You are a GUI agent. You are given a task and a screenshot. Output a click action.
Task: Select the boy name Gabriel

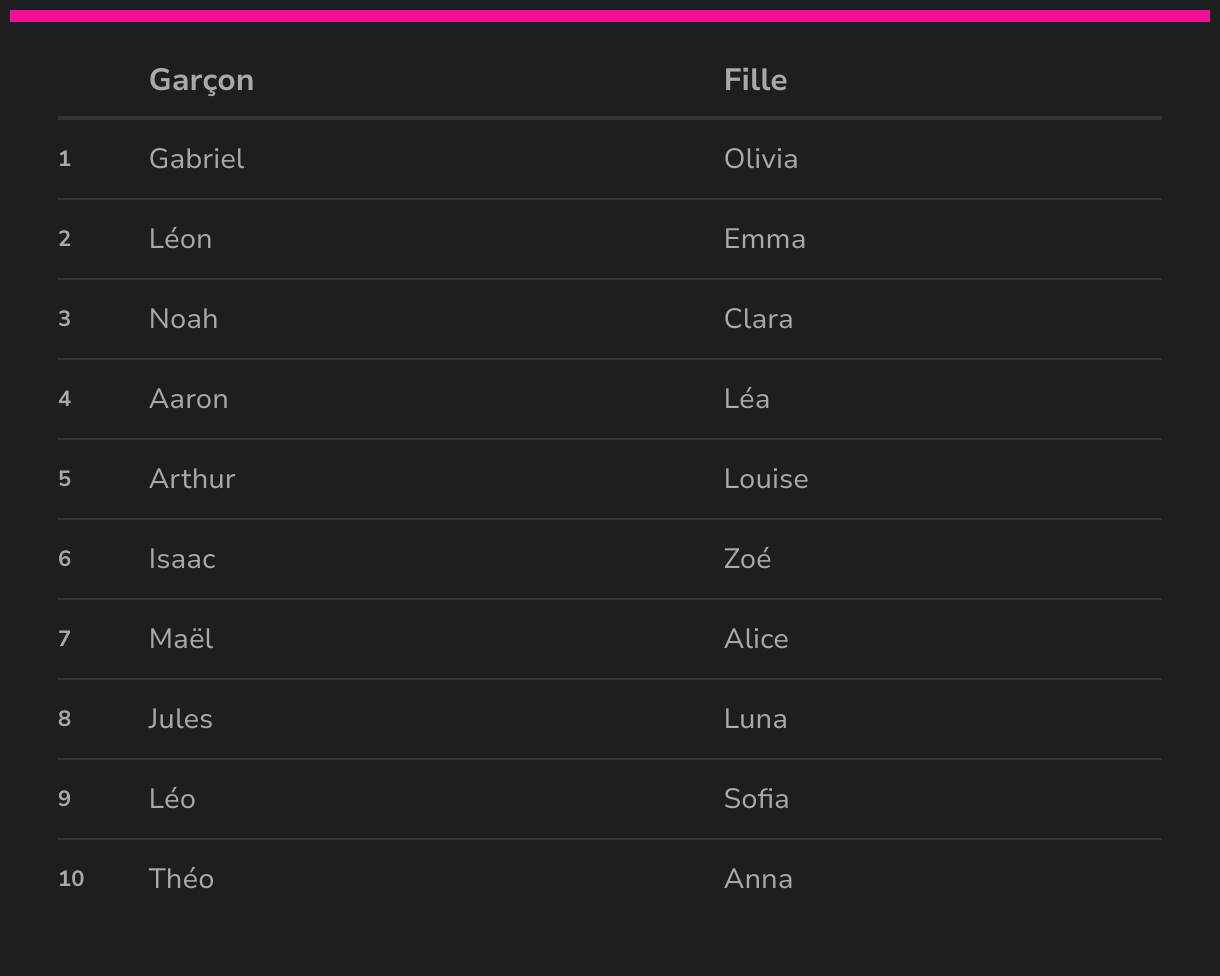[196, 159]
